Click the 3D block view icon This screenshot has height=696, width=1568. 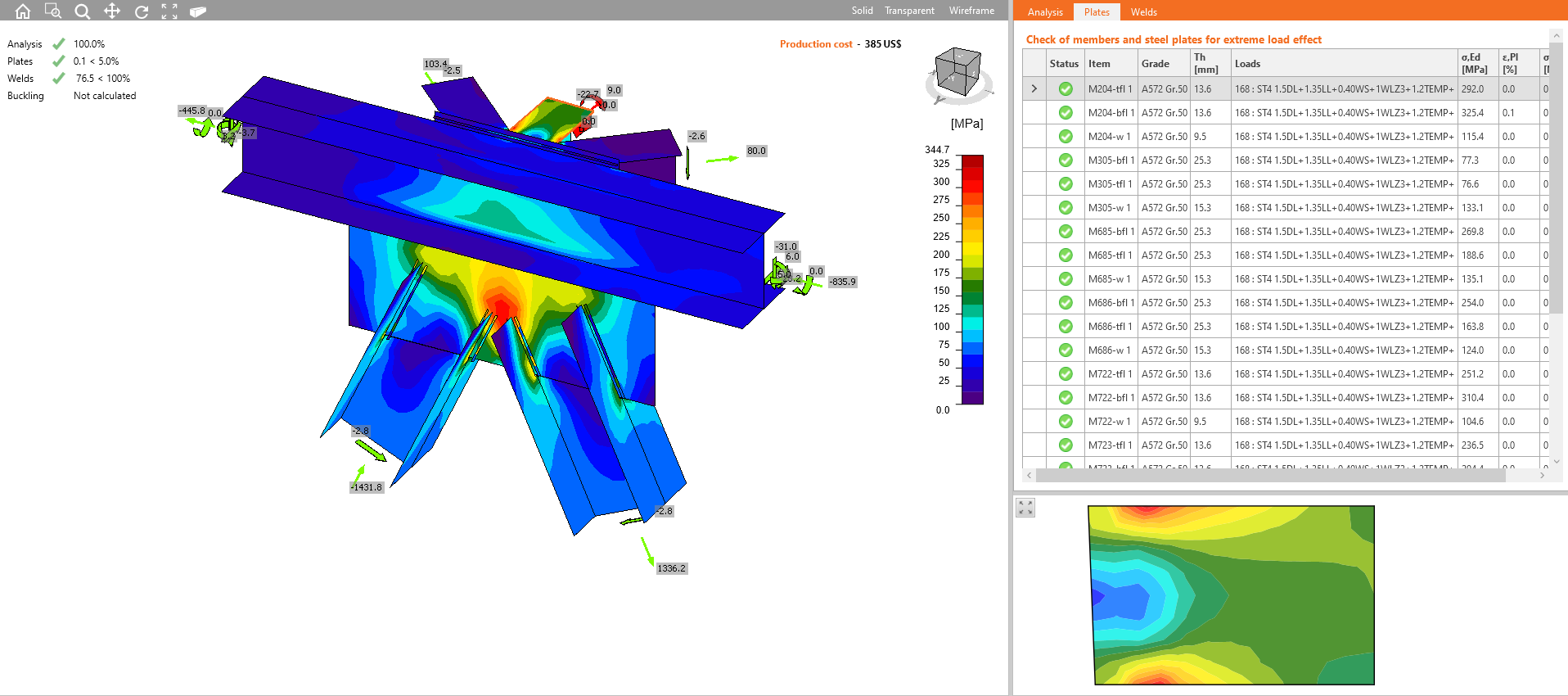pyautogui.click(x=198, y=11)
